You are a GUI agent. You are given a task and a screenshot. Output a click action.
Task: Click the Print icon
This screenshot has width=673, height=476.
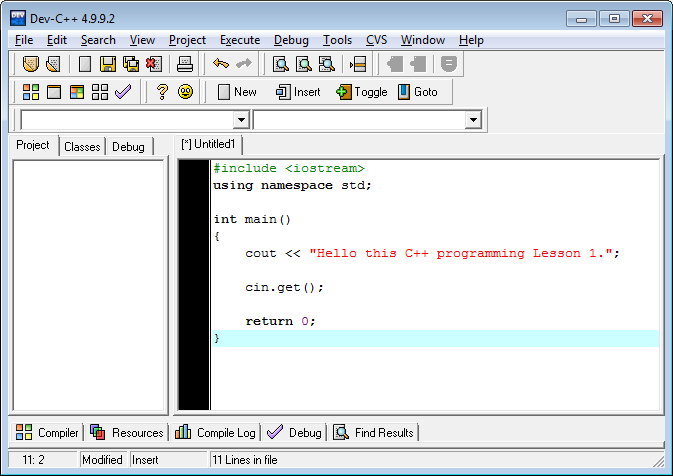[185, 64]
